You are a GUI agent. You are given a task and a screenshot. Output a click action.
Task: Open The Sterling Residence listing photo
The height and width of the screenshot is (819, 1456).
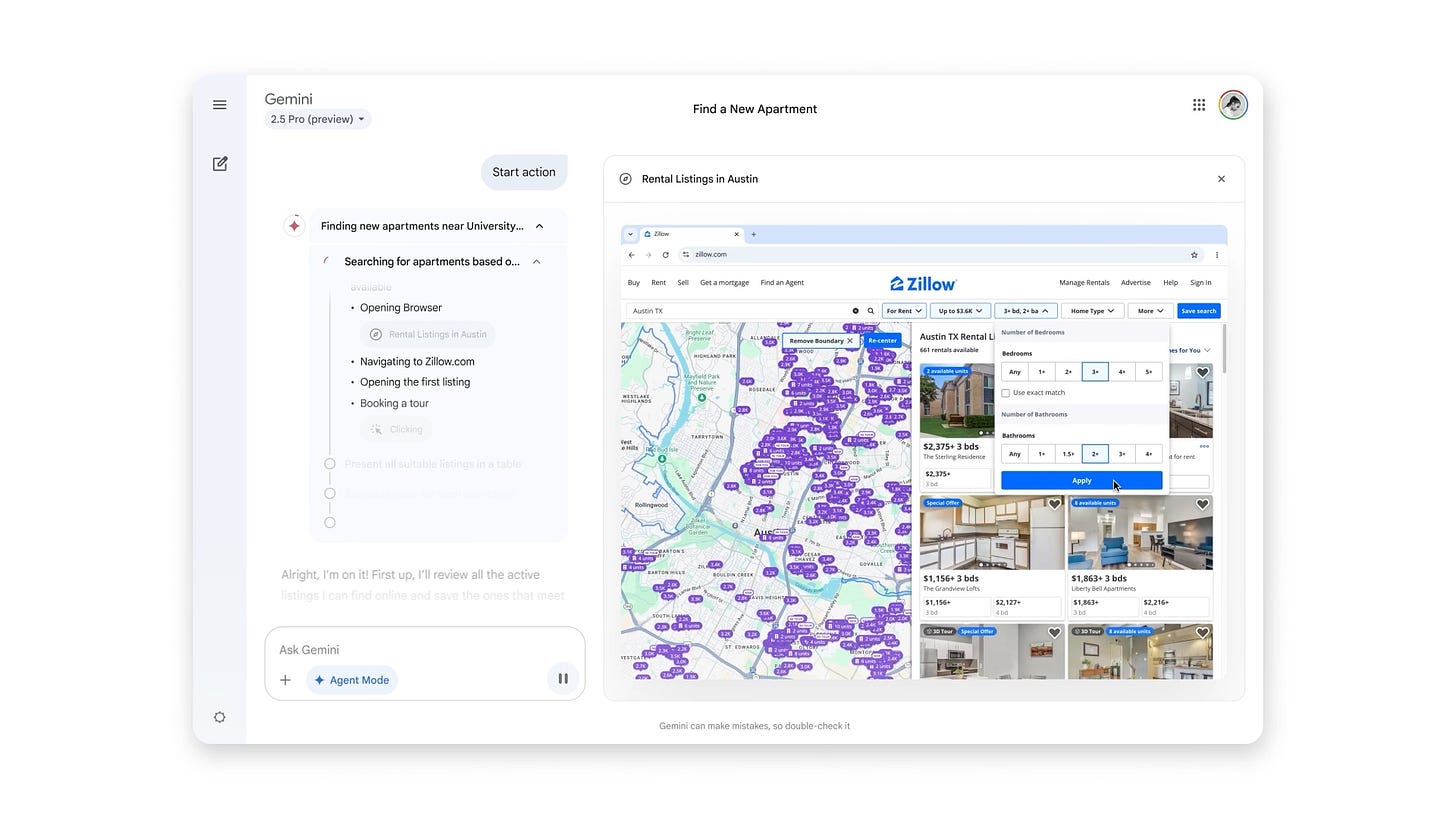click(957, 401)
